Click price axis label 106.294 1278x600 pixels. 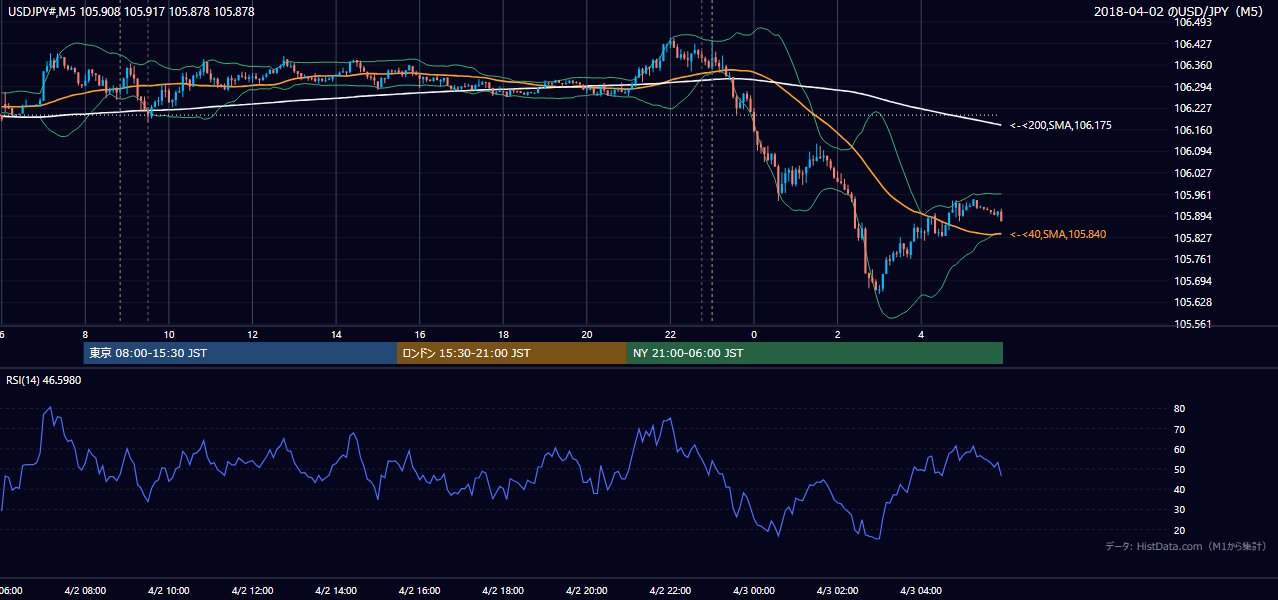(1191, 87)
